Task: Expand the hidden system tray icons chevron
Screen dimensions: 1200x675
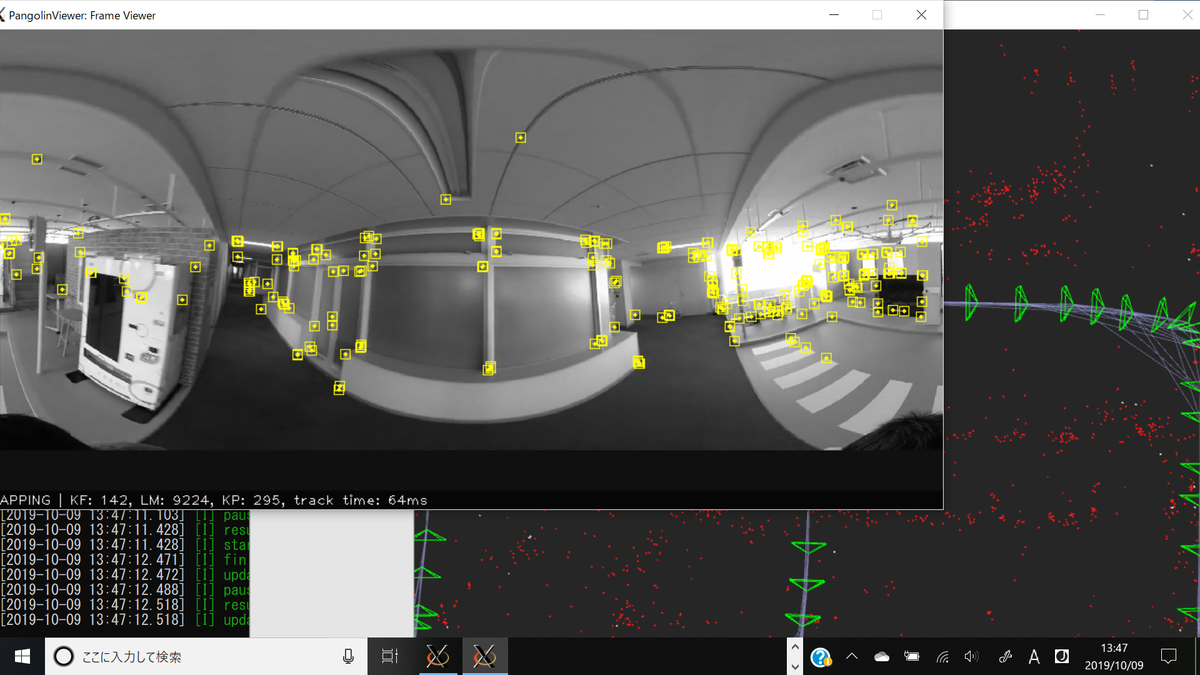Action: click(851, 657)
